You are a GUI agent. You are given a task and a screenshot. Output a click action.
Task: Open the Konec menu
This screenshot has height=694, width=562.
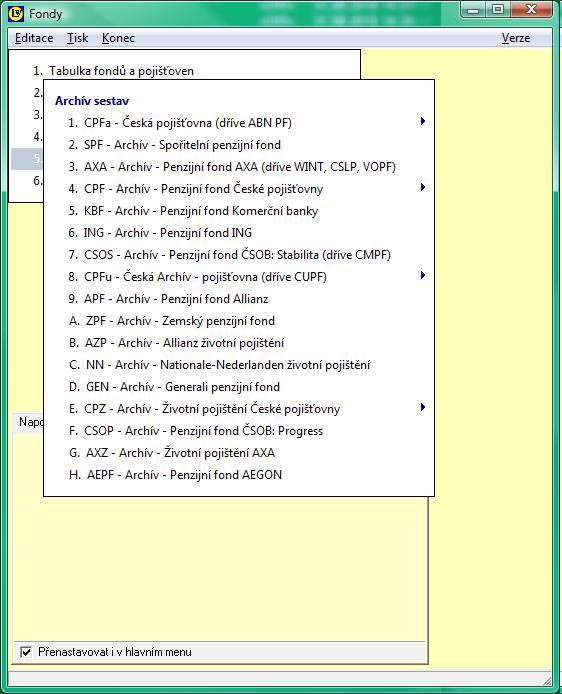tap(118, 38)
